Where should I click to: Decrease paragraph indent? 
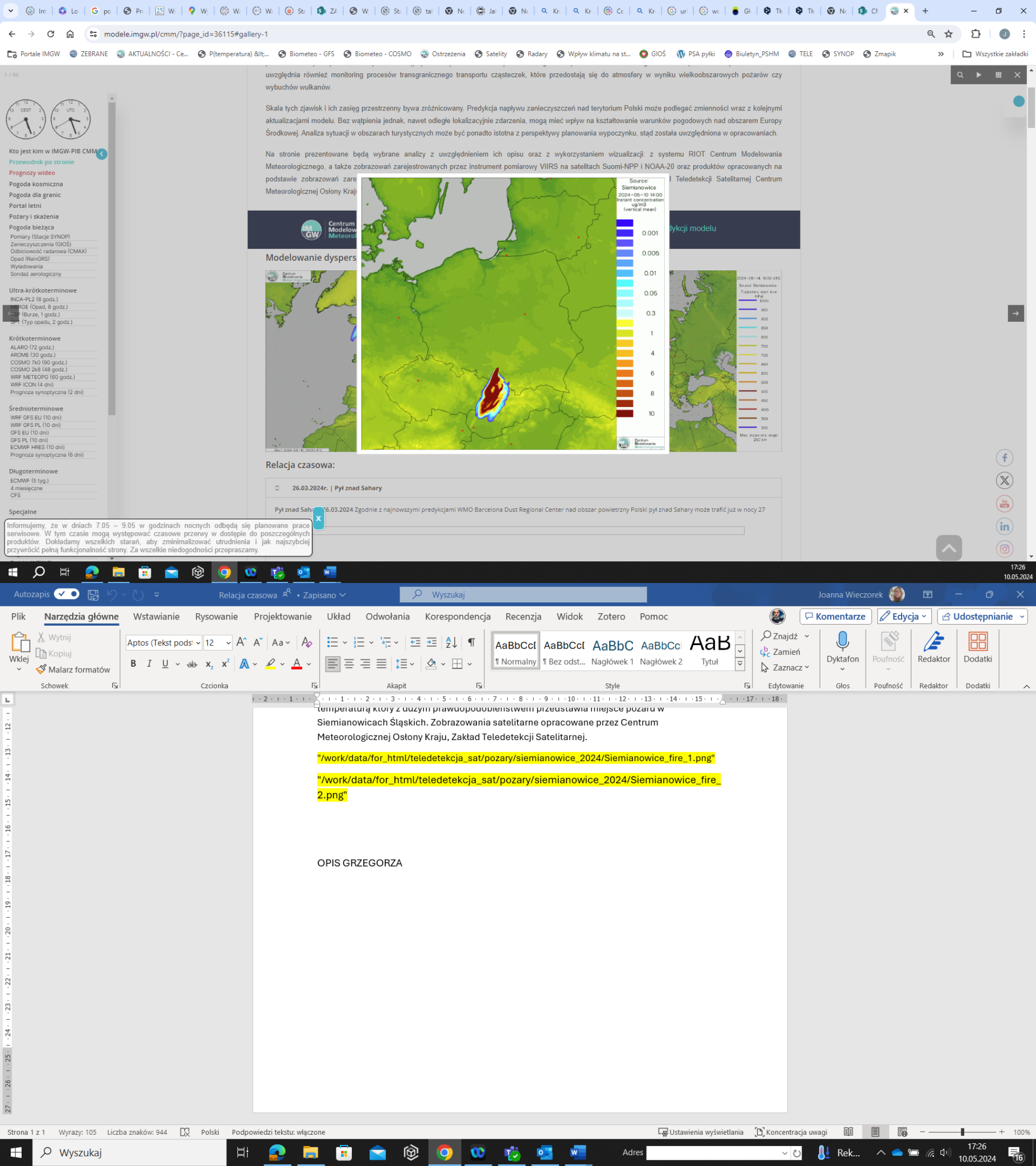click(x=416, y=642)
